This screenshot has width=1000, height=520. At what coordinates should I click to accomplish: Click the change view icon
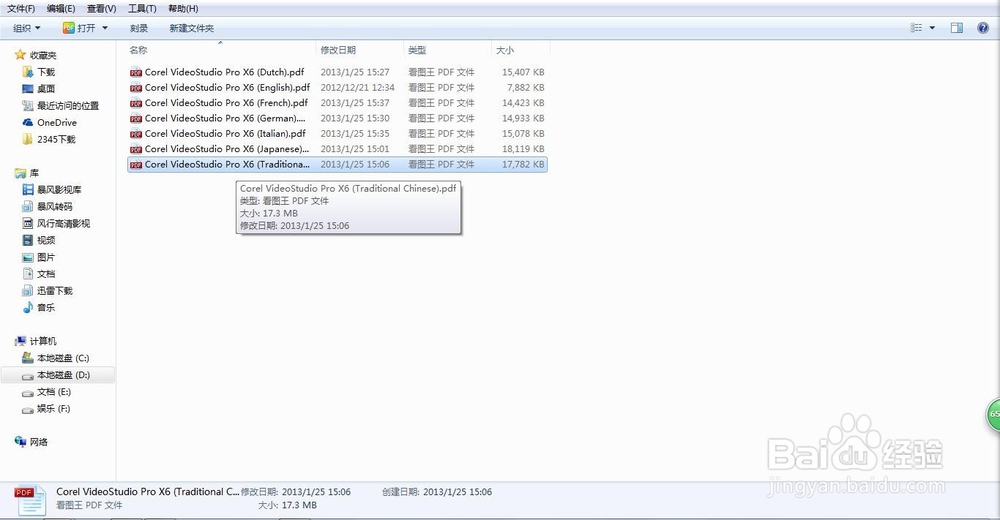(x=916, y=27)
